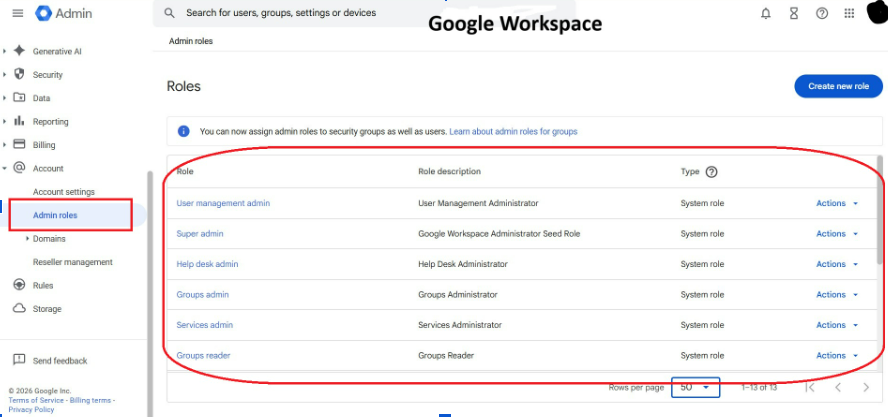888x417 pixels.
Task: Click the Role column header
Action: tap(185, 171)
